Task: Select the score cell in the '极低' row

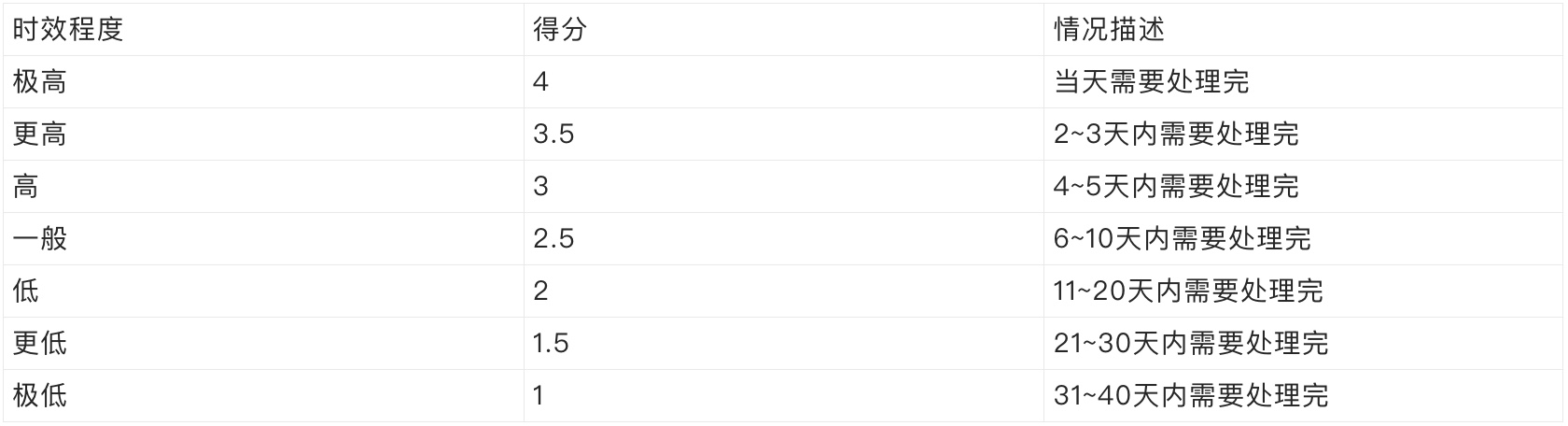Action: (x=539, y=396)
